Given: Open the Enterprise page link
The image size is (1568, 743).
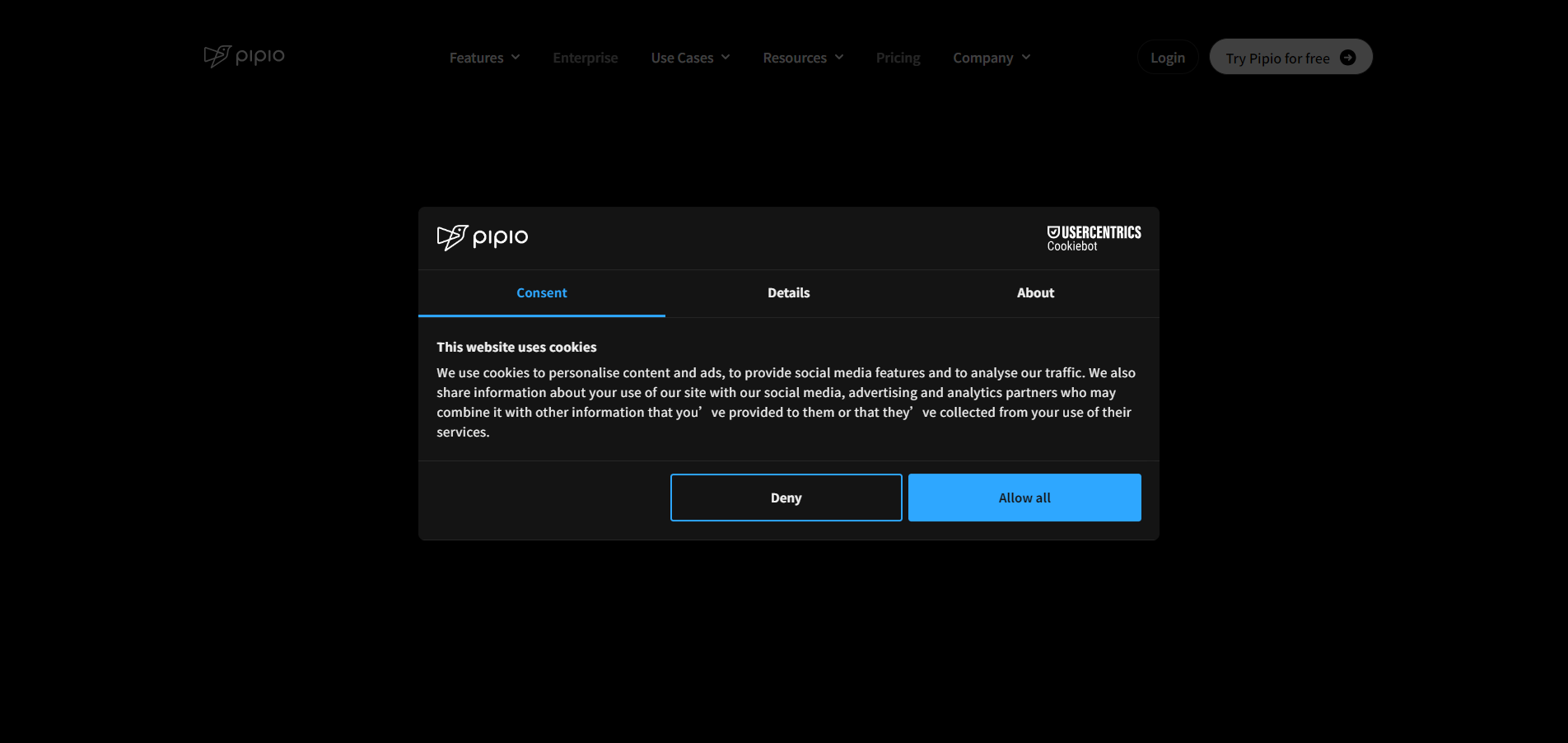Looking at the screenshot, I should click(x=586, y=58).
